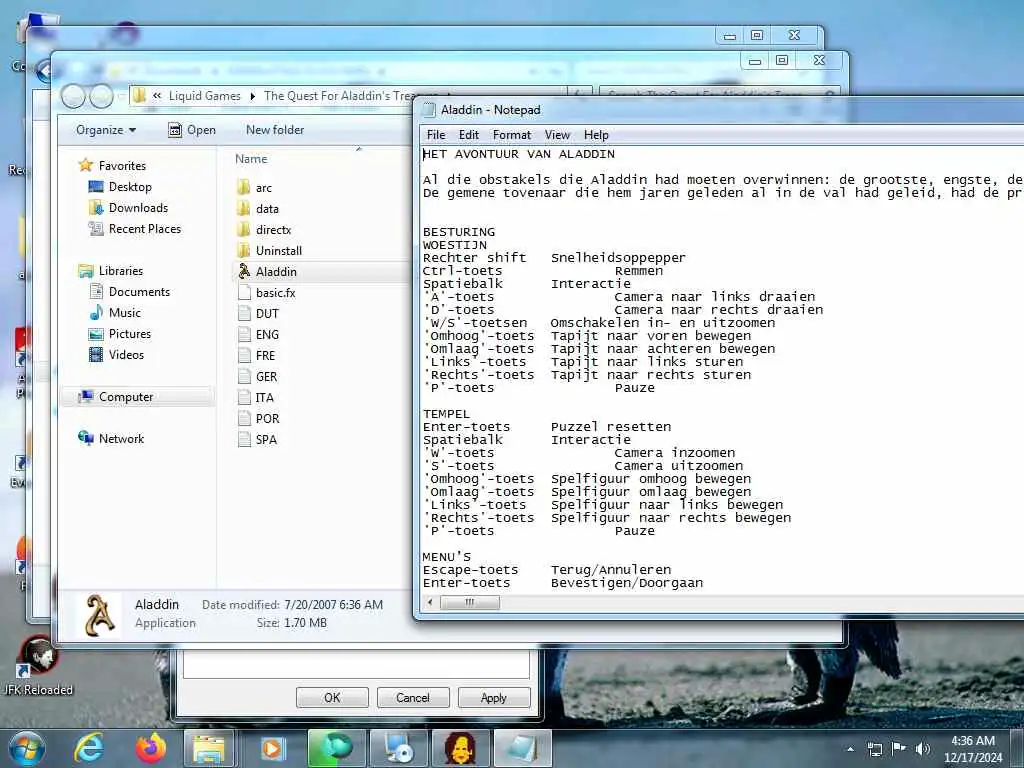Open Notepad Format menu
This screenshot has width=1024, height=768.
[512, 135]
